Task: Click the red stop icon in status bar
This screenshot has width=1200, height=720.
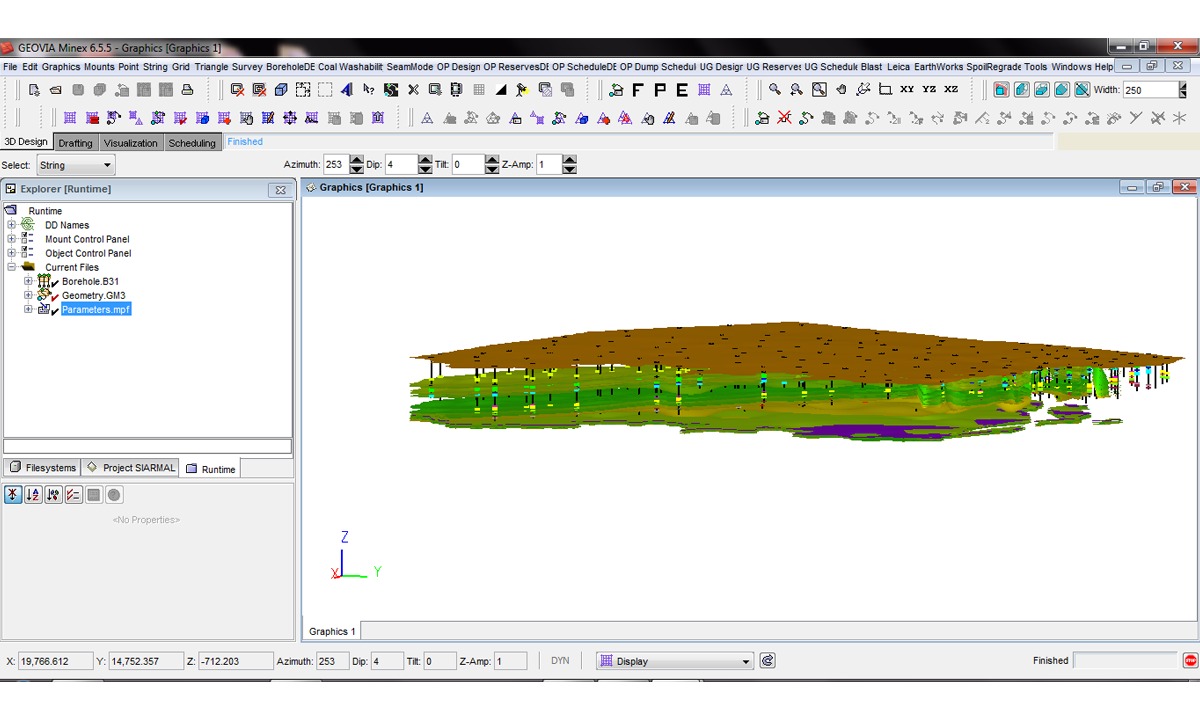Action: tap(1190, 661)
